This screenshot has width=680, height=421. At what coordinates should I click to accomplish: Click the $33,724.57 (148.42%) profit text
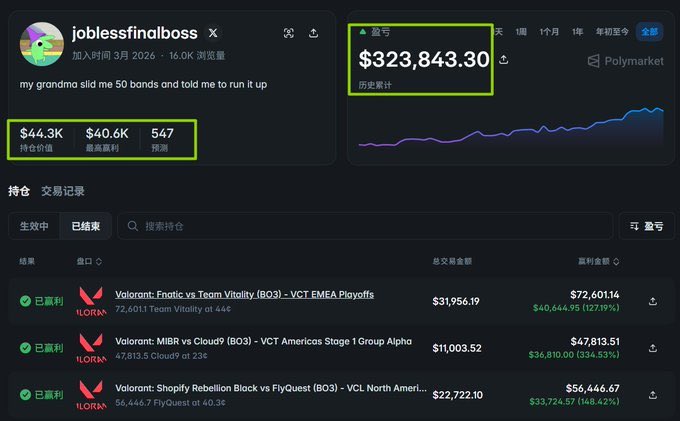point(574,401)
